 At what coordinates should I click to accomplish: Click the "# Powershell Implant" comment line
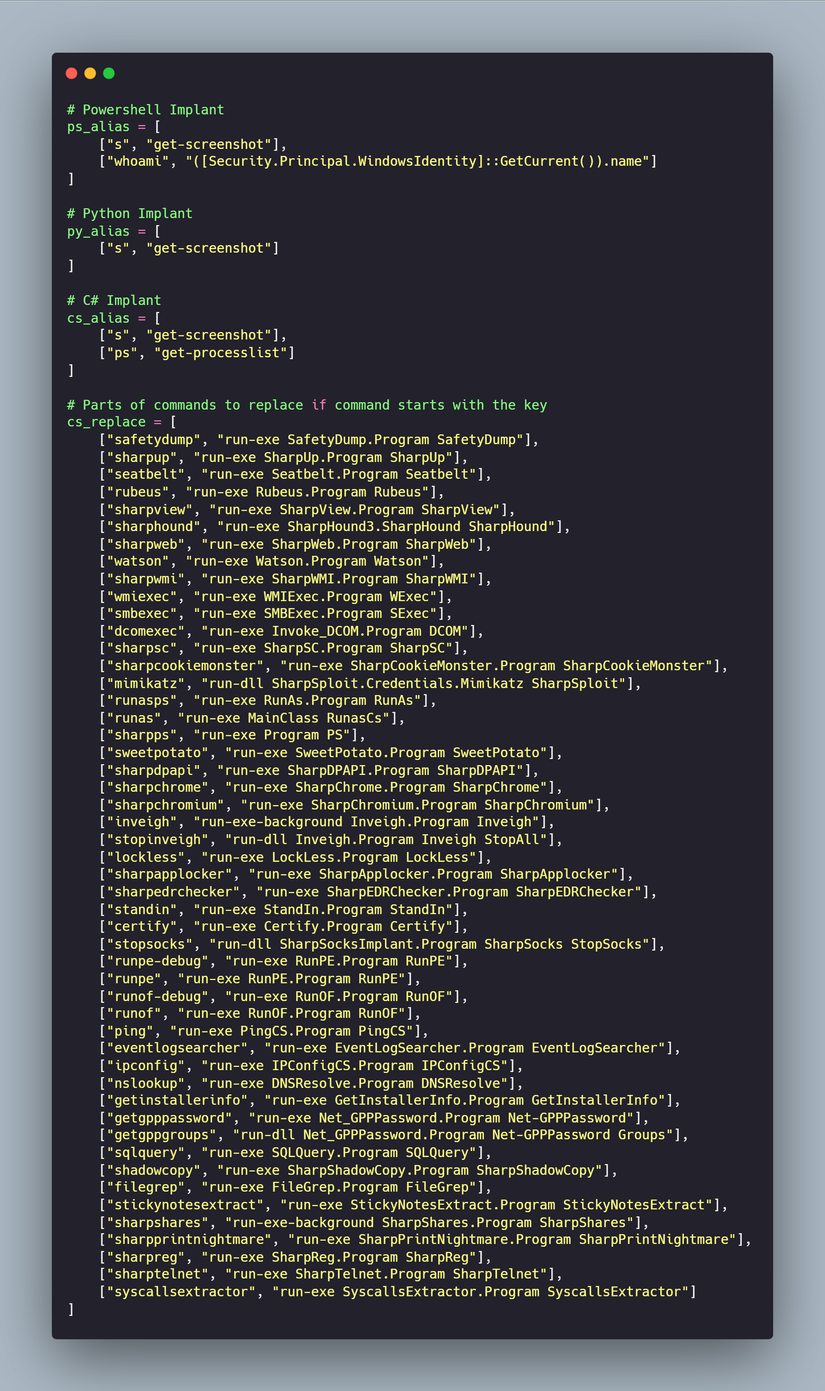pyautogui.click(x=145, y=109)
